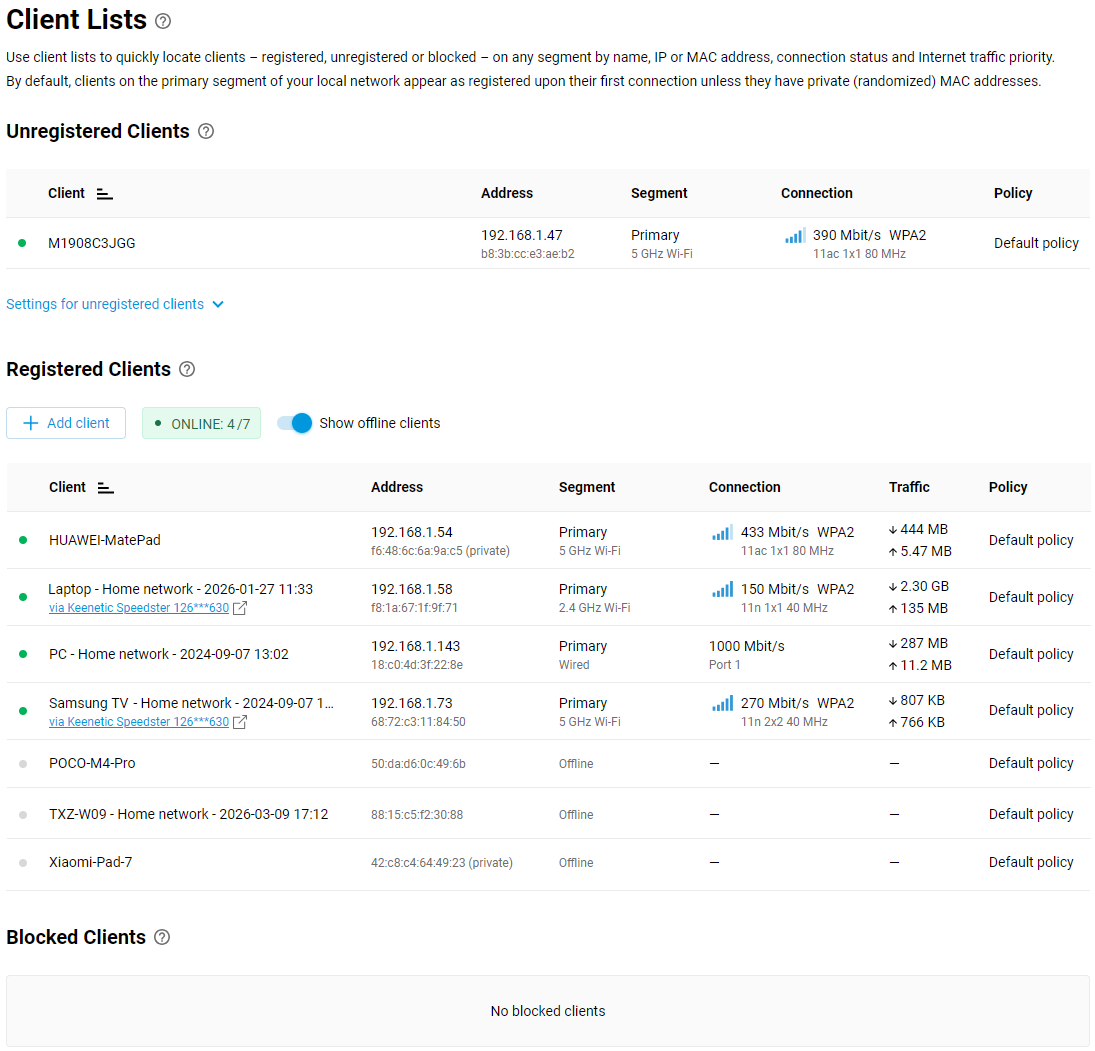Viewport: 1095px width, 1051px height.
Task: Click IP address 192.168.1.143
Action: pos(416,647)
